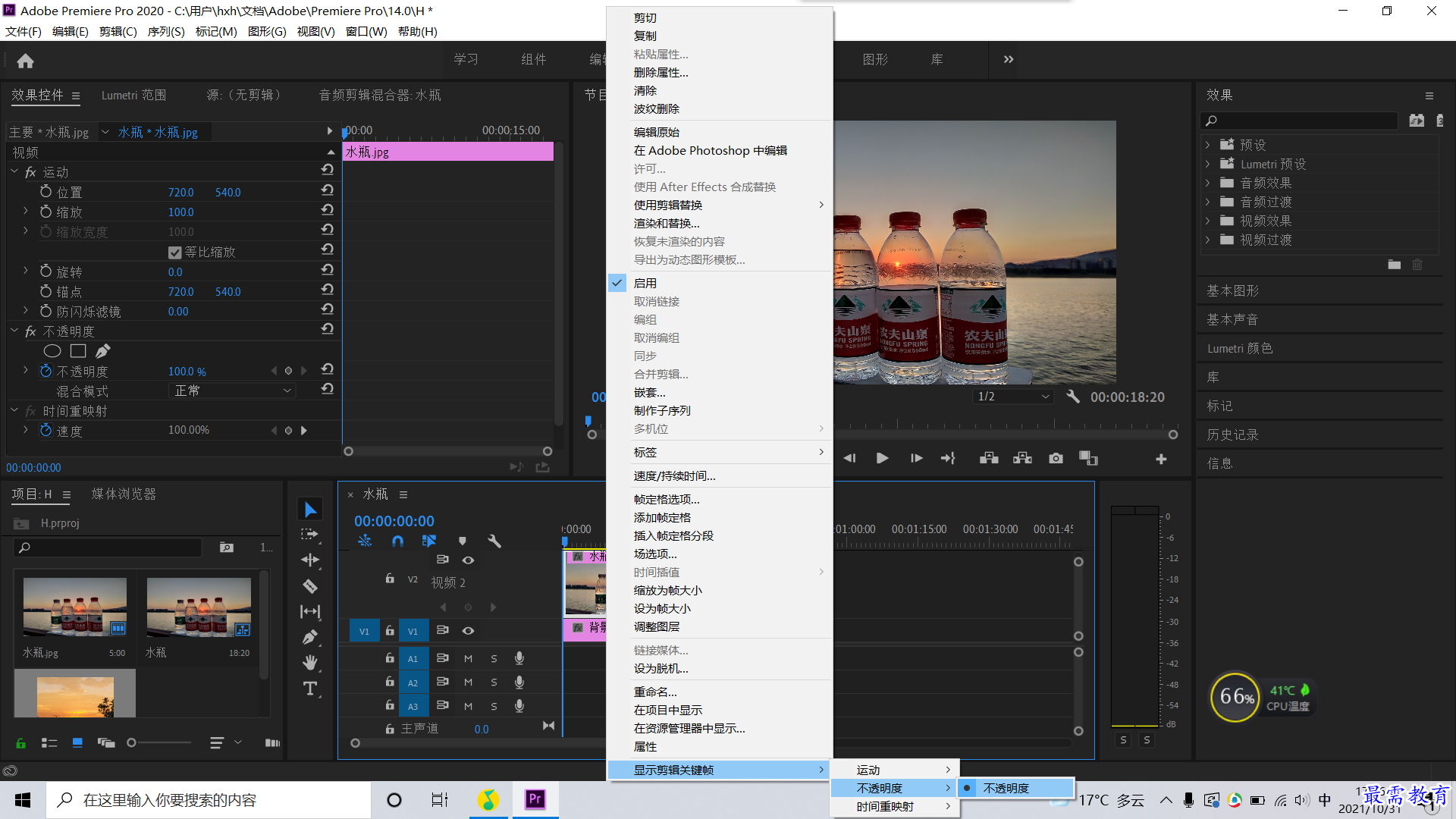Screen dimensions: 1456x819
Task: Select 不透明度 radio option in submenu
Action: point(1016,788)
